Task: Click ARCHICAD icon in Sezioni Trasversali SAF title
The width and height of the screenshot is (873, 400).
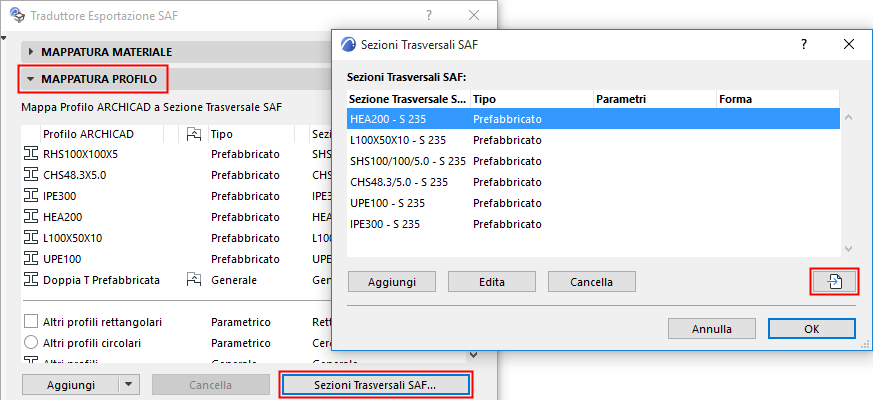Action: [x=348, y=45]
